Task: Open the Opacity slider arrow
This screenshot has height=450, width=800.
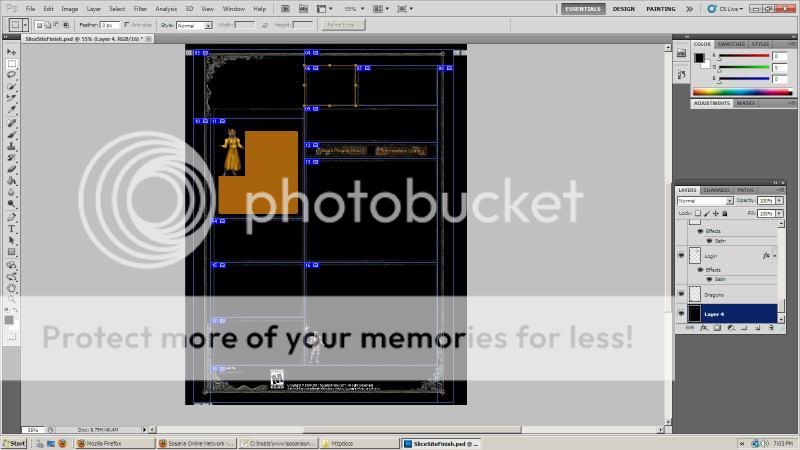Action: [780, 201]
